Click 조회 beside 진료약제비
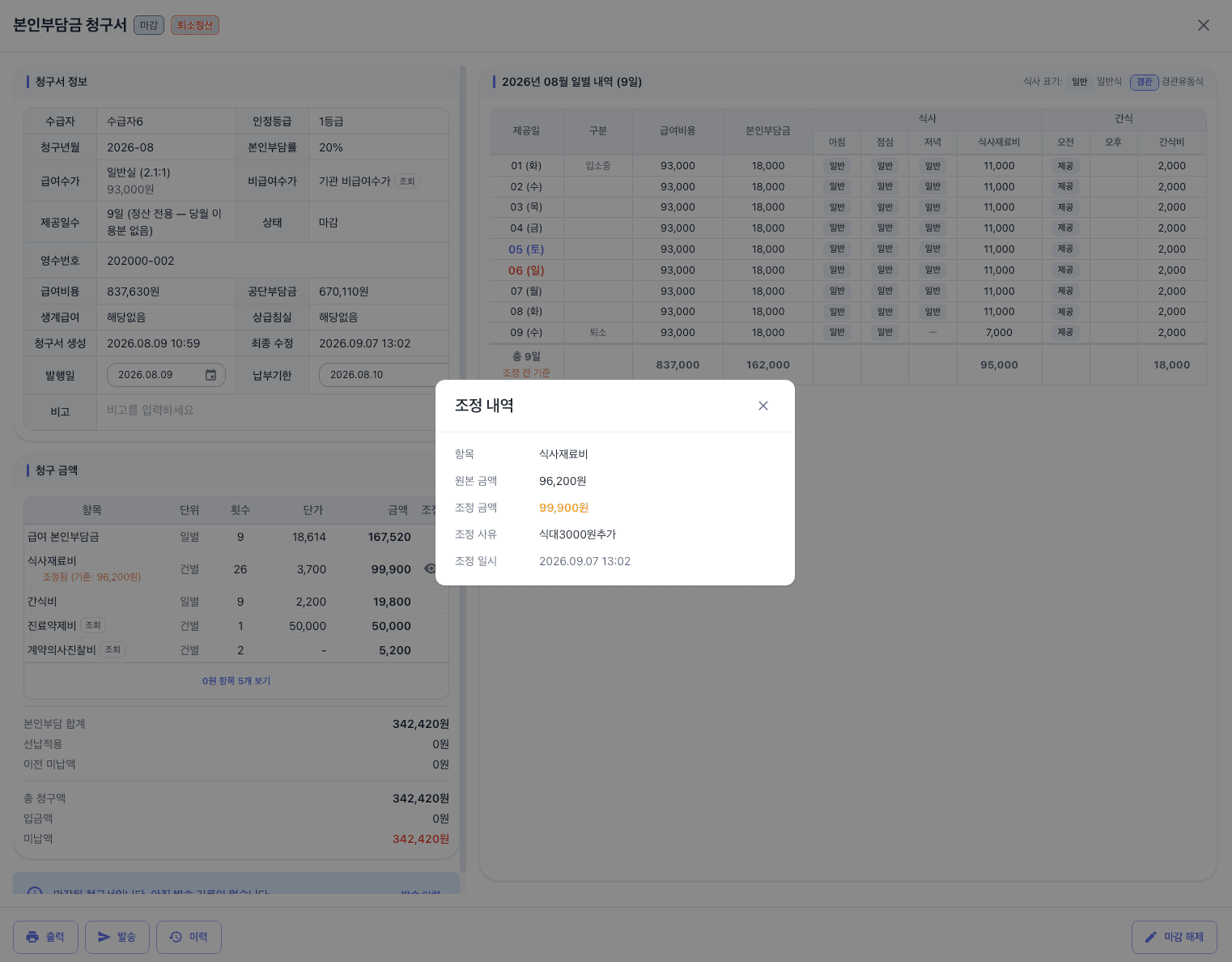 93,625
